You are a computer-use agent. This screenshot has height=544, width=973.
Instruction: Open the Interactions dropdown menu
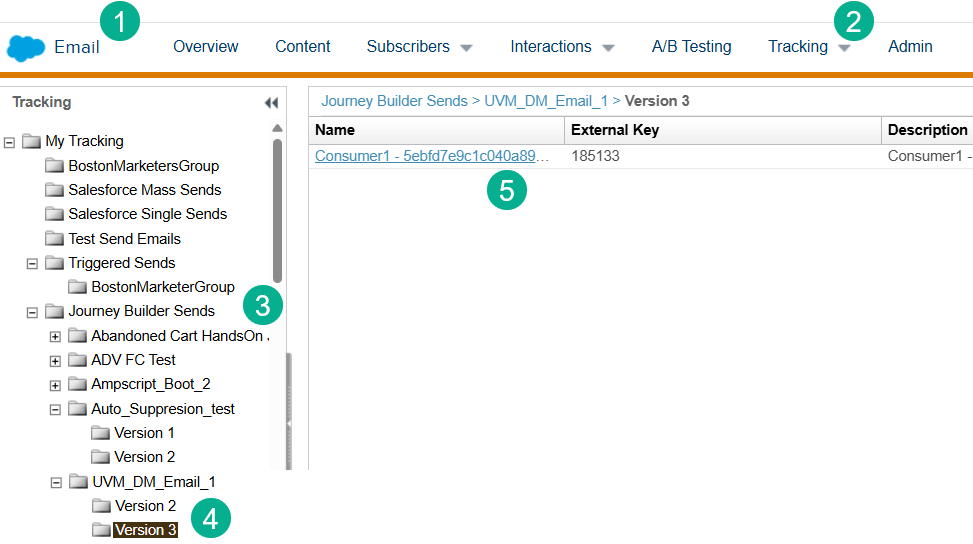(x=561, y=47)
